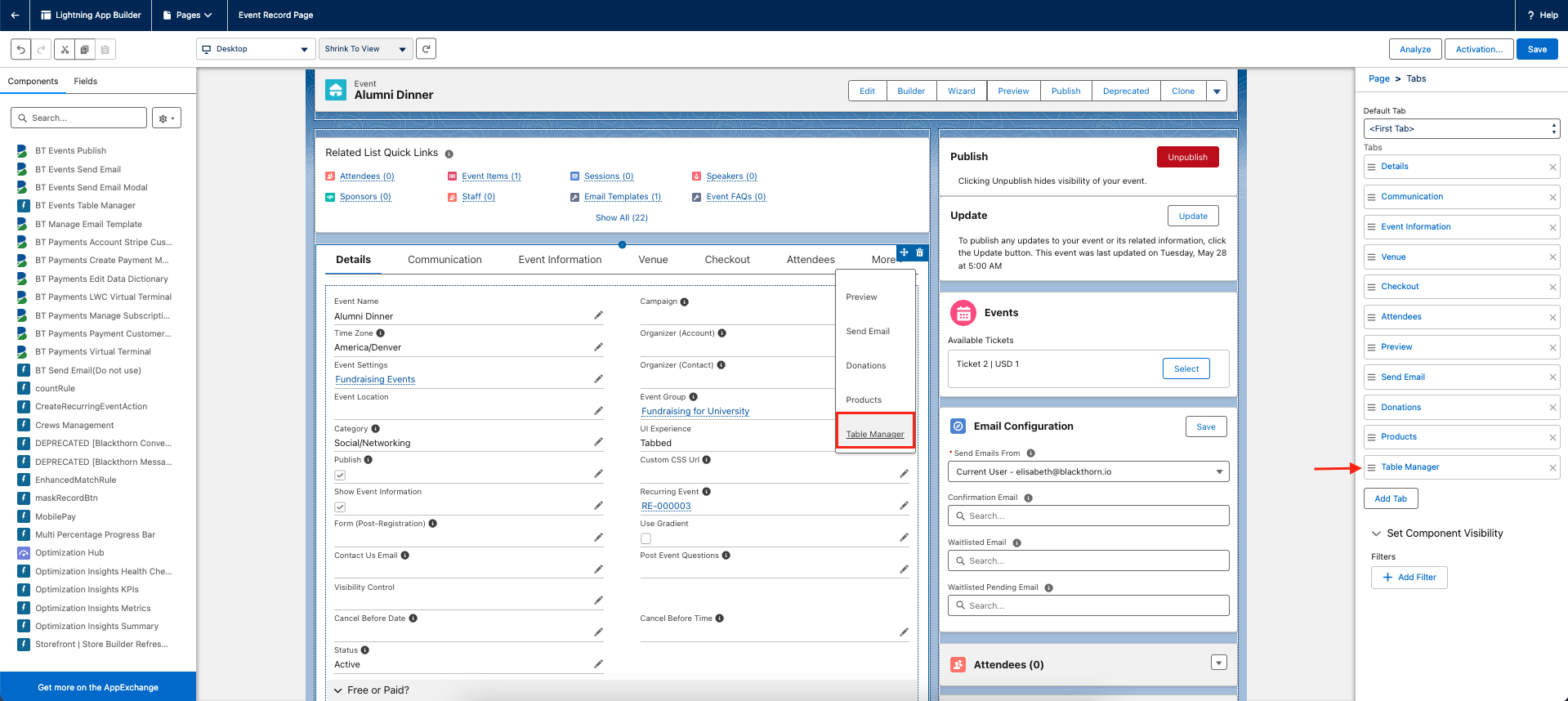Click the drag handle of Donations tab
Viewport: 1568px width, 701px height.
[1371, 408]
